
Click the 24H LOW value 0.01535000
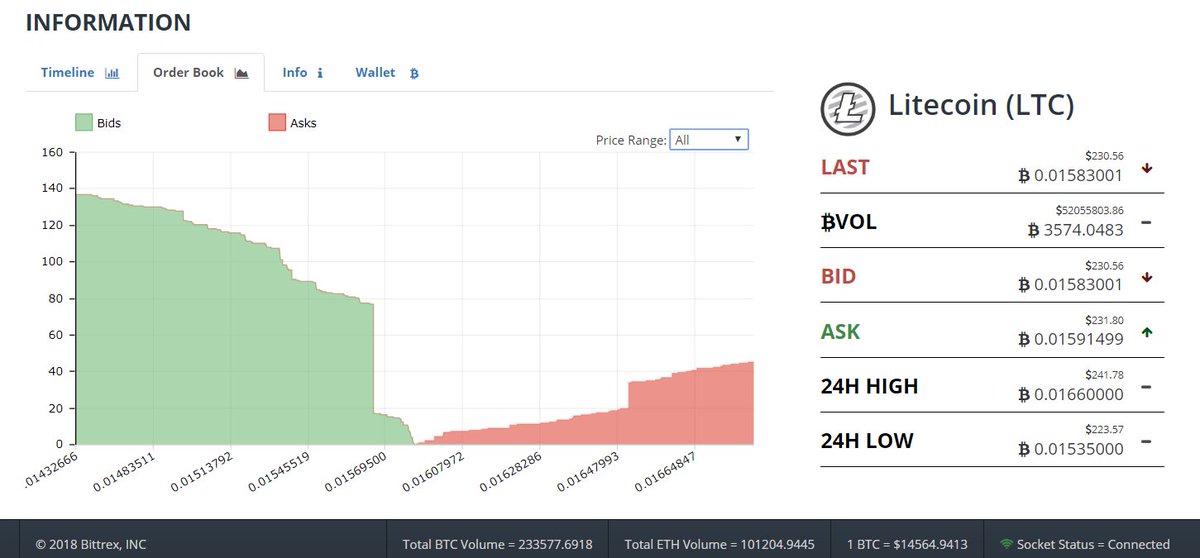(x=1079, y=449)
